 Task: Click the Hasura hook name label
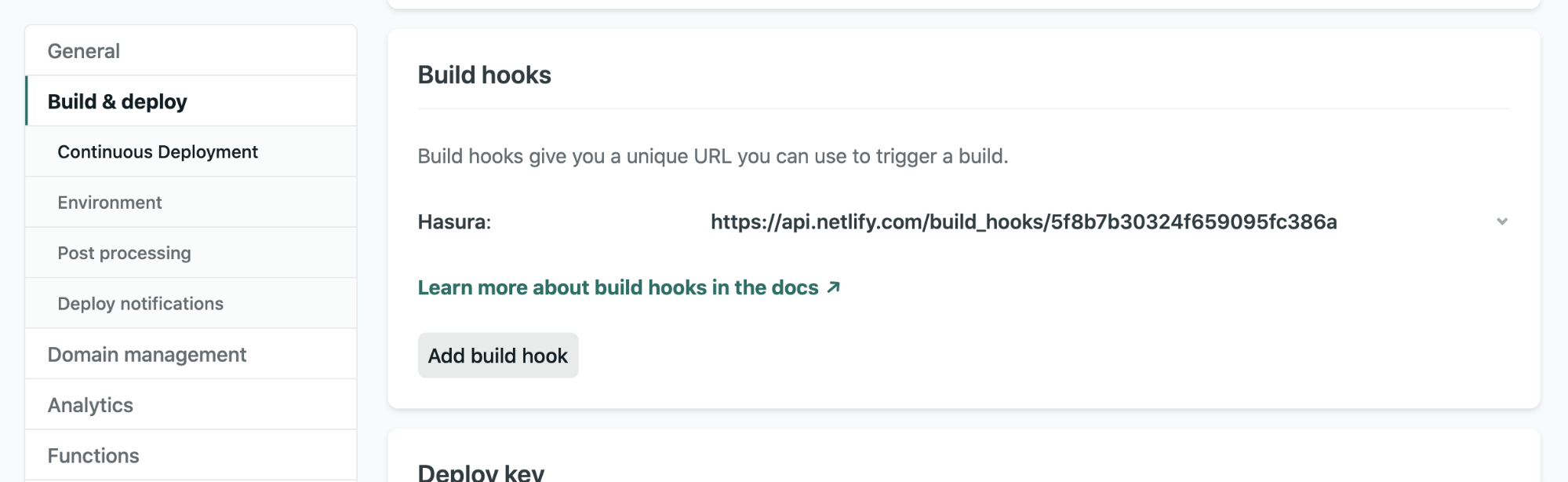[454, 222]
